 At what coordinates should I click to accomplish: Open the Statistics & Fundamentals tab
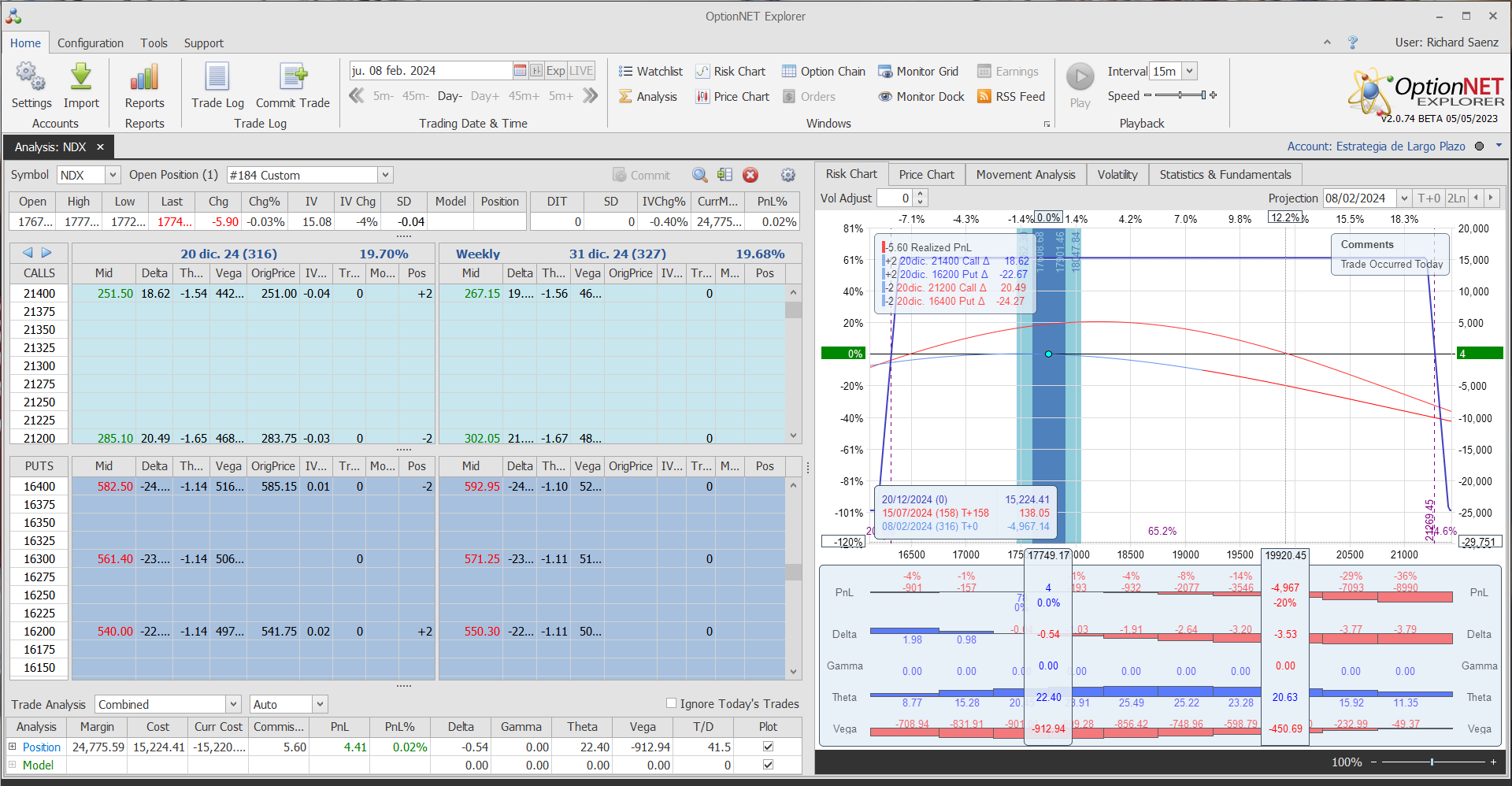1225,174
